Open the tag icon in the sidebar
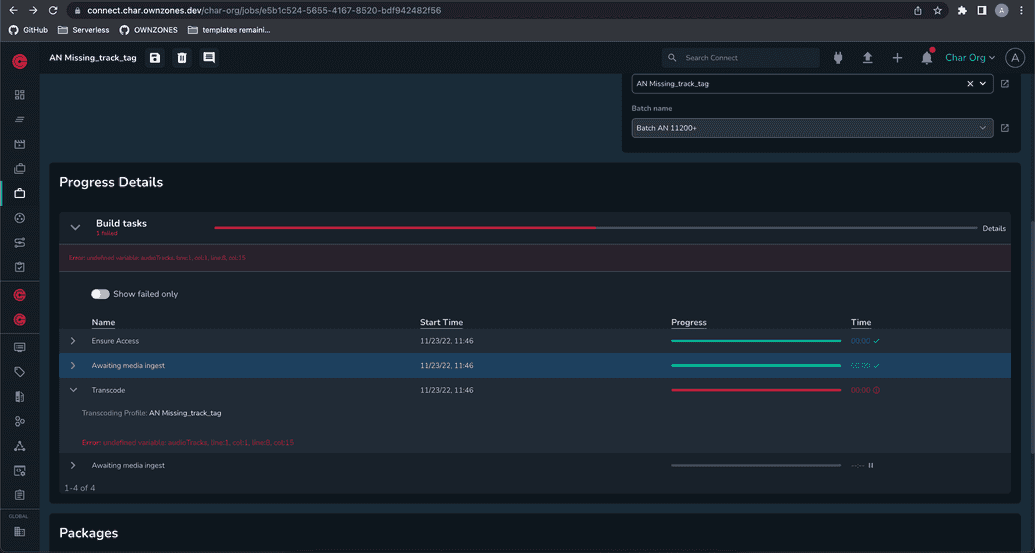This screenshot has height=553, width=1035. tap(20, 372)
